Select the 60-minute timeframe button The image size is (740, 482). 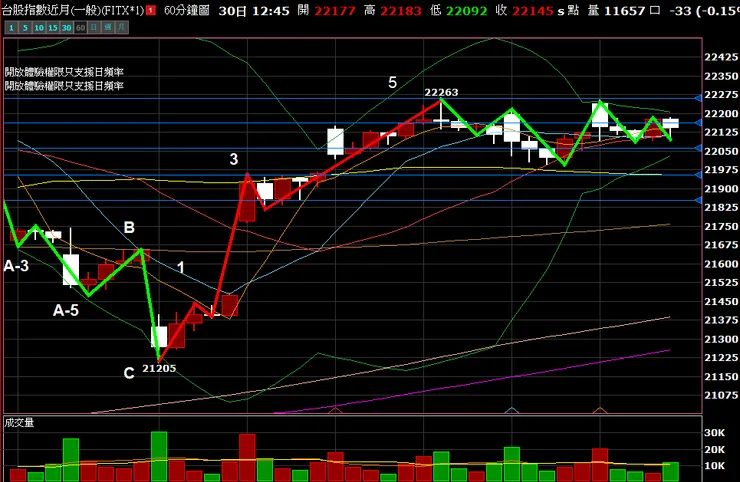tap(81, 28)
